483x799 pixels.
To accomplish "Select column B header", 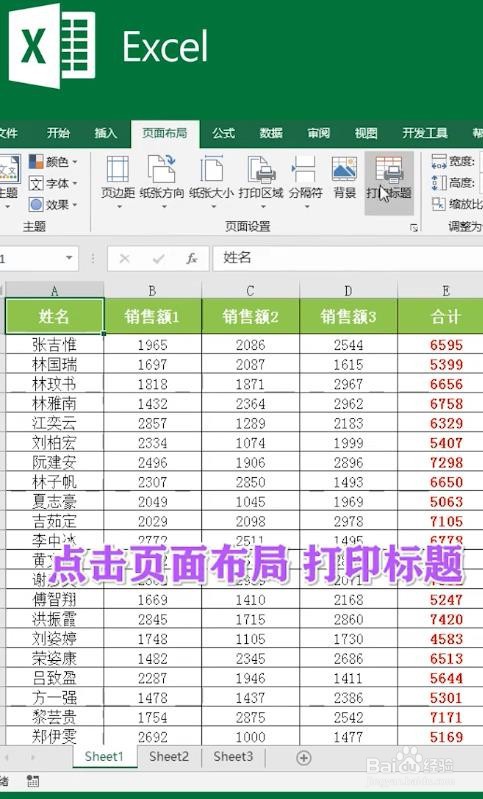I will pyautogui.click(x=152, y=290).
